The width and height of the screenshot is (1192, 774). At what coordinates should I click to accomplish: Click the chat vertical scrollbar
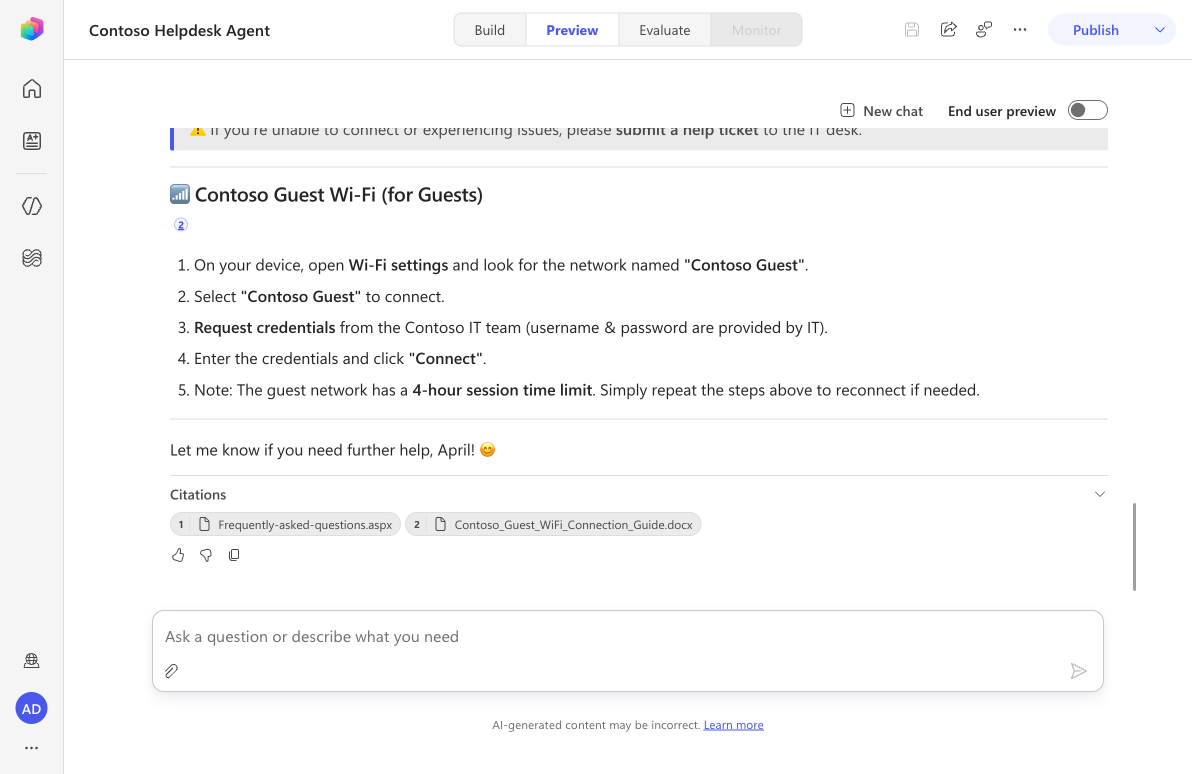coord(1133,547)
